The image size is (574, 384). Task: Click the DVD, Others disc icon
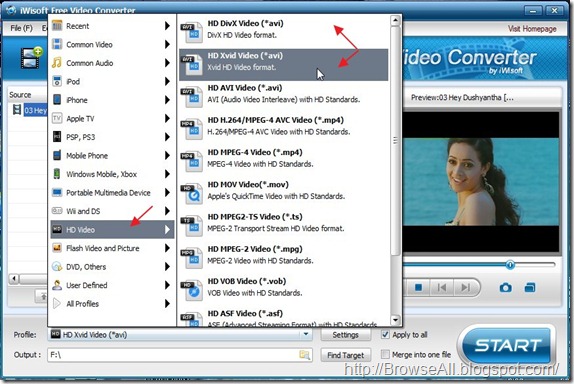tap(57, 266)
